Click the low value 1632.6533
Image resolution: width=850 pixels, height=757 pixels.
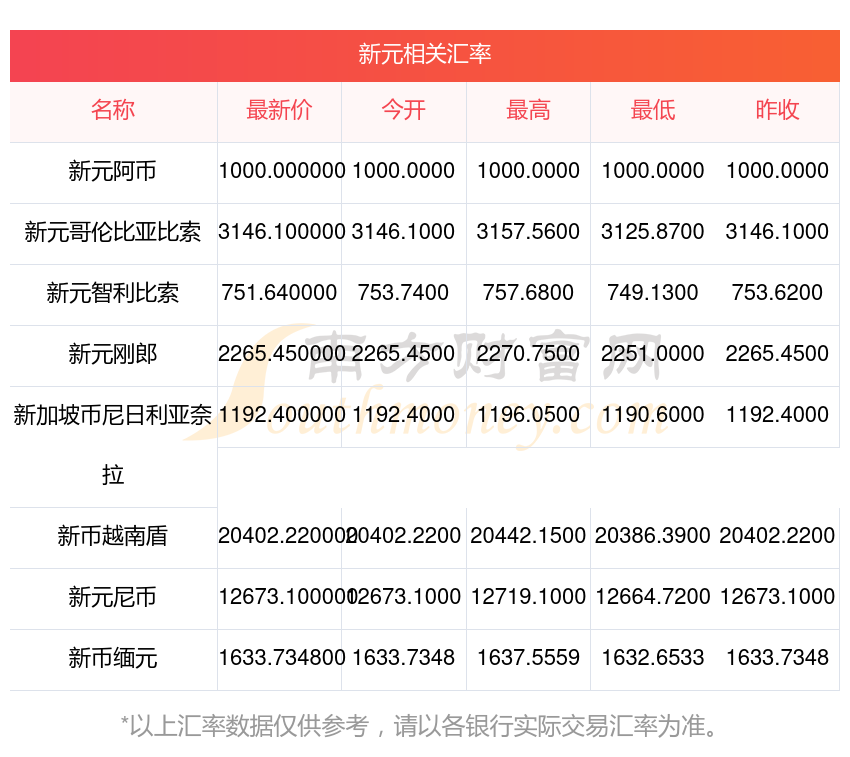[x=653, y=658]
